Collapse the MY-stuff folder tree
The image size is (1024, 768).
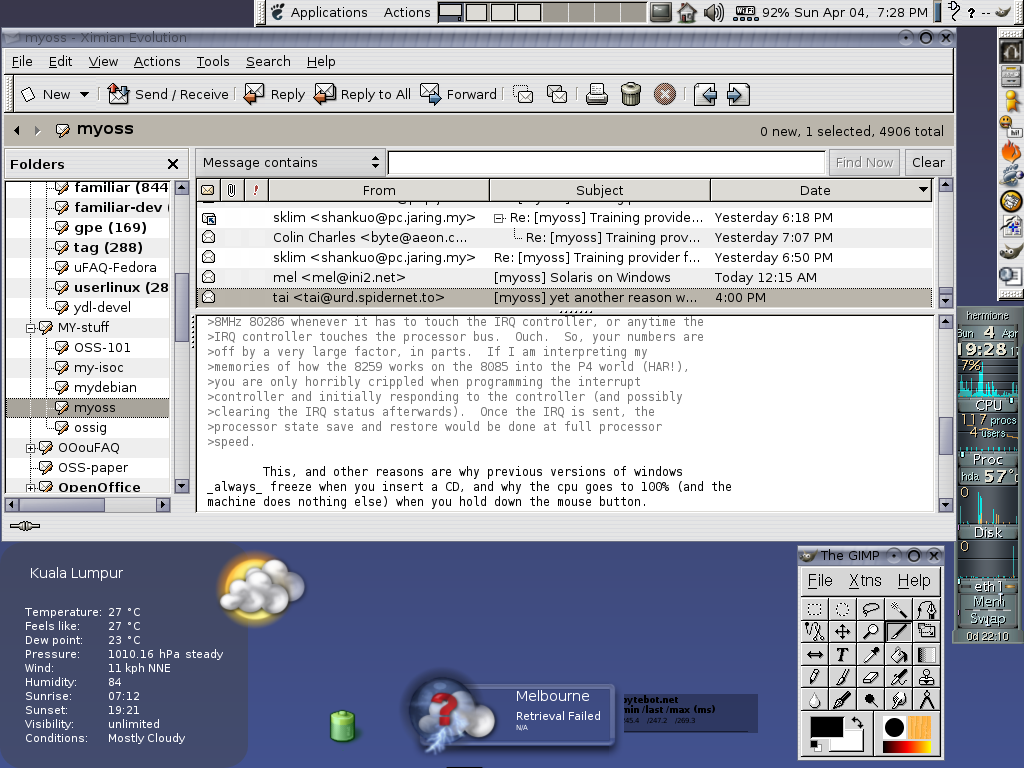[x=30, y=328]
